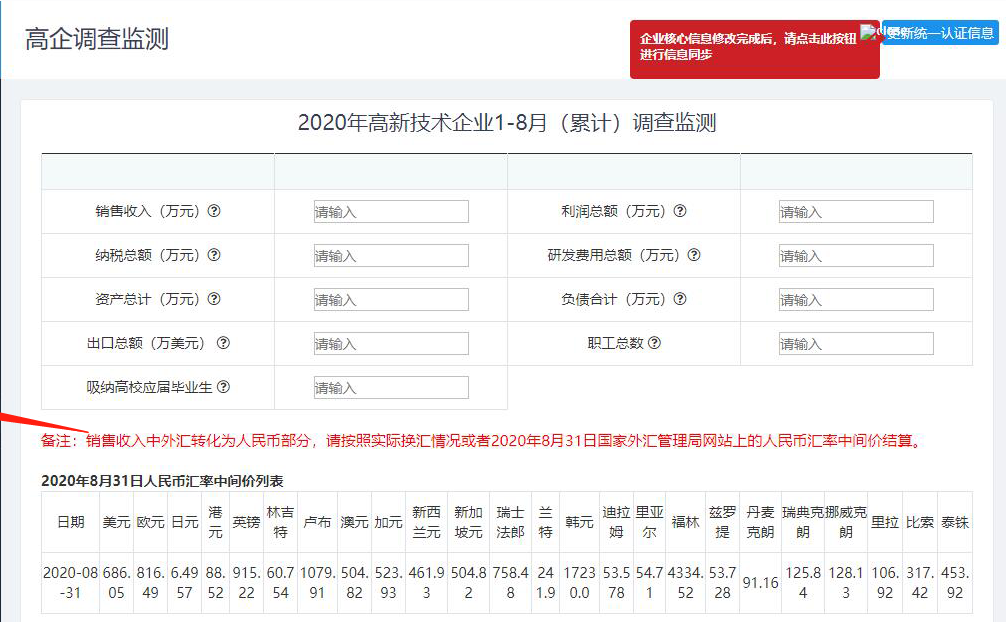The width and height of the screenshot is (1006, 622).
Task: Click the 福林 column header
Action: click(685, 522)
